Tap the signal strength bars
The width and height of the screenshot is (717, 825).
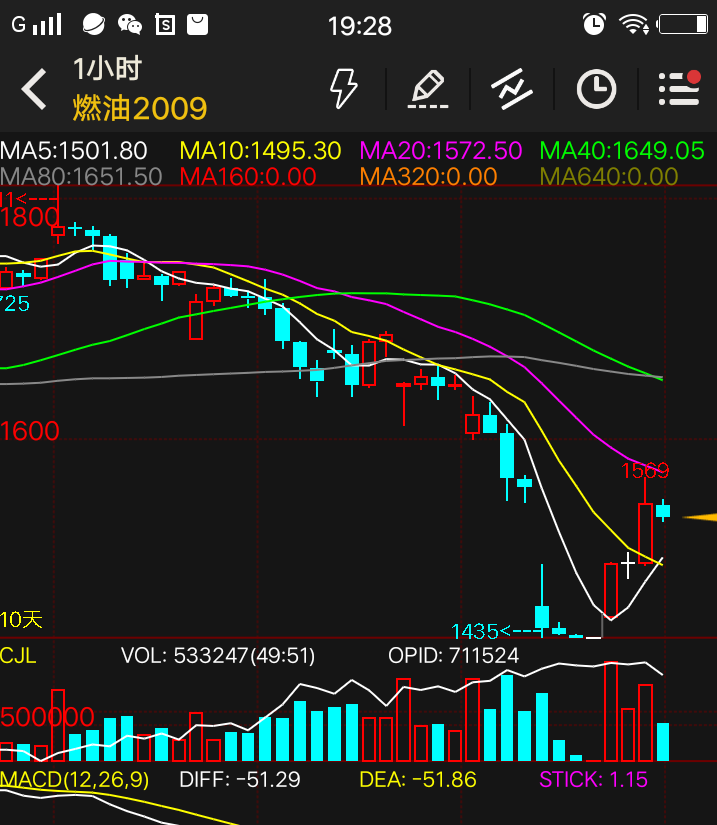47,24
